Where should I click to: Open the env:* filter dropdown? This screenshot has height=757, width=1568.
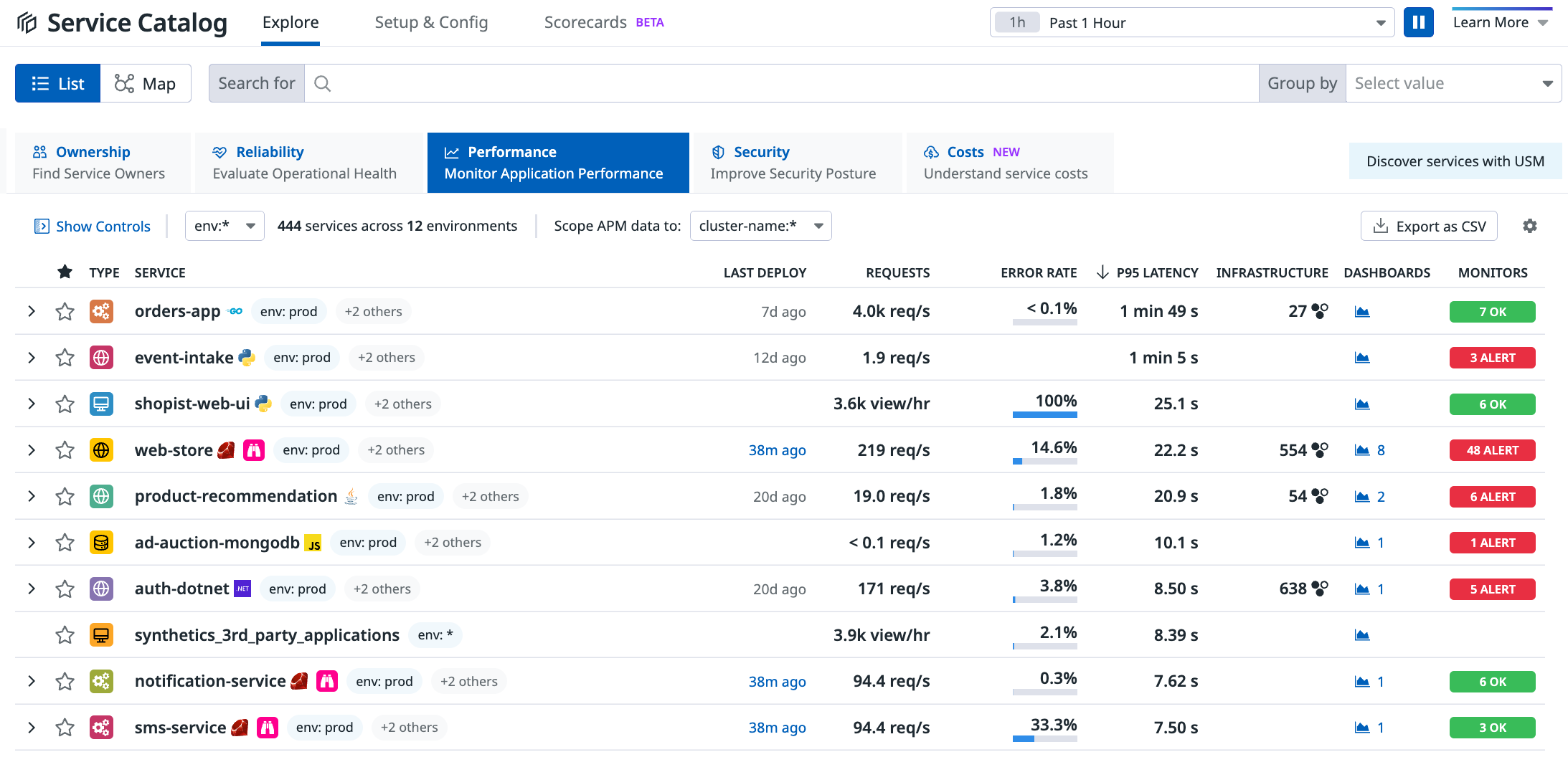225,226
